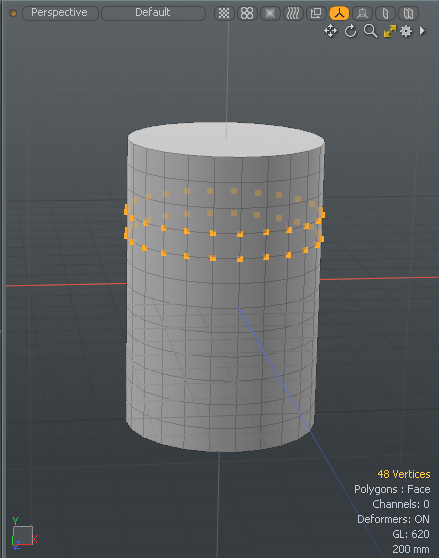This screenshot has width=439, height=558.
Task: Click the double panel viewport icon
Action: (408, 13)
